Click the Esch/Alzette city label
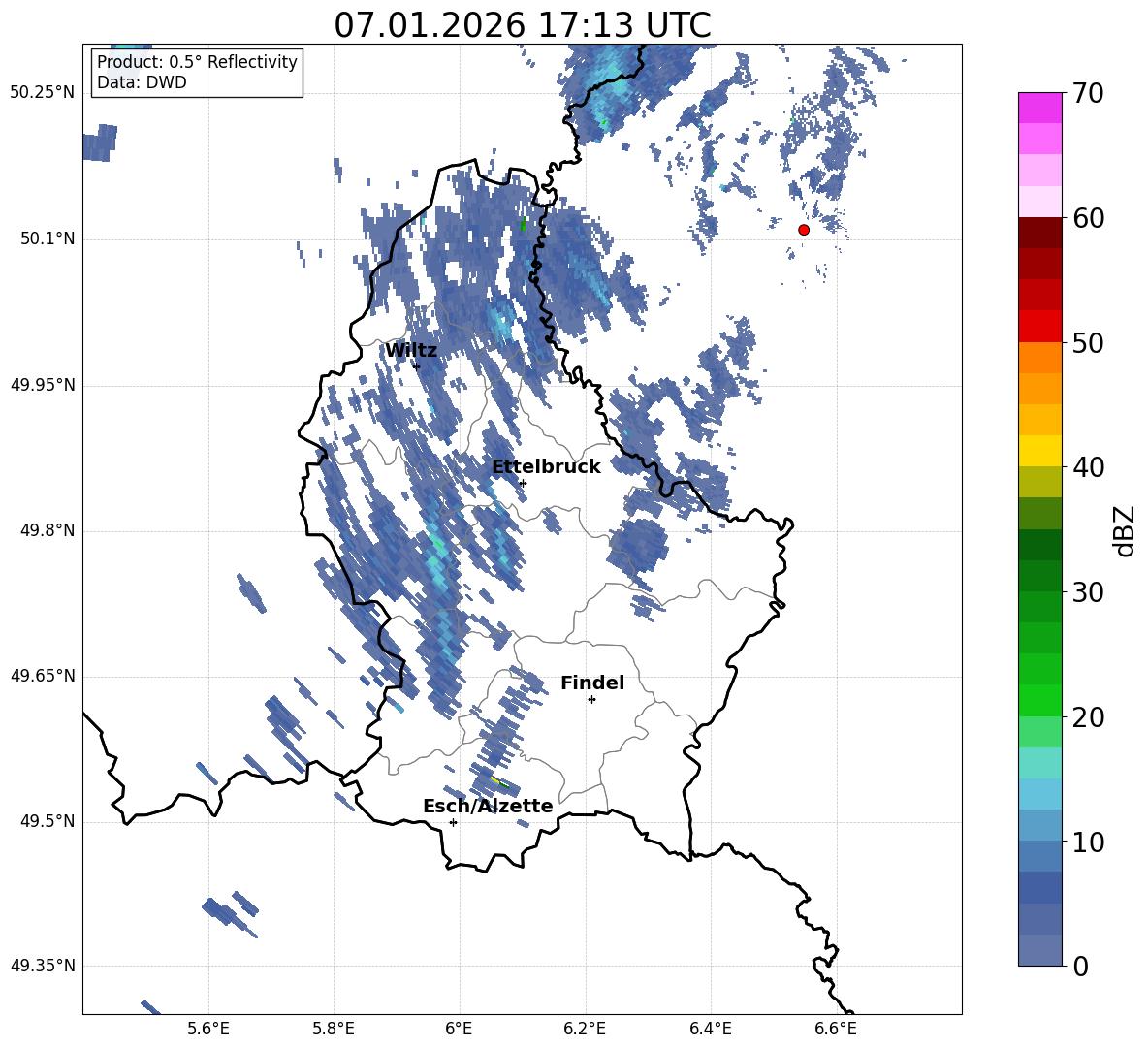The image size is (1148, 1048). pos(488,806)
